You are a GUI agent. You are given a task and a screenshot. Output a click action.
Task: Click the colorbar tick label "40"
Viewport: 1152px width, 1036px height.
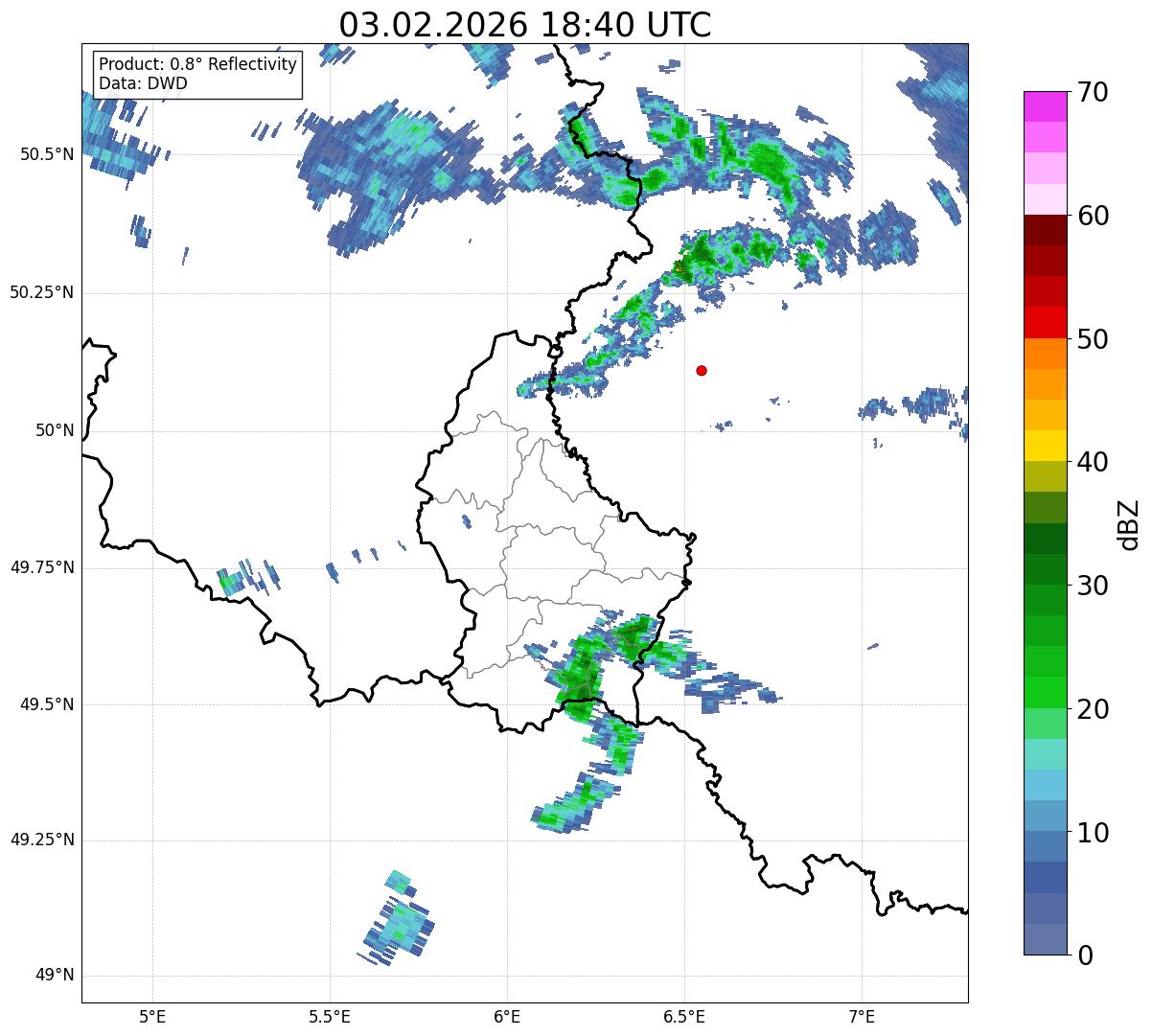pos(1093,462)
